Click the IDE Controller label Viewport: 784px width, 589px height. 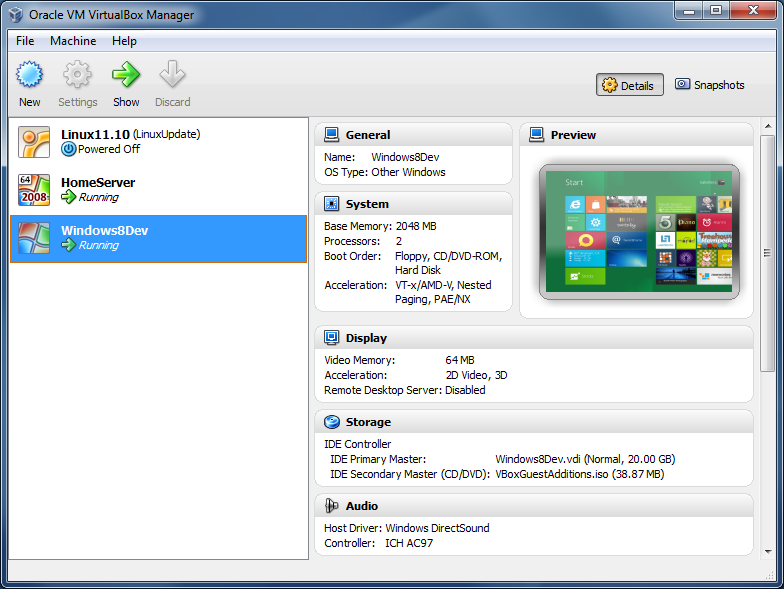click(358, 444)
